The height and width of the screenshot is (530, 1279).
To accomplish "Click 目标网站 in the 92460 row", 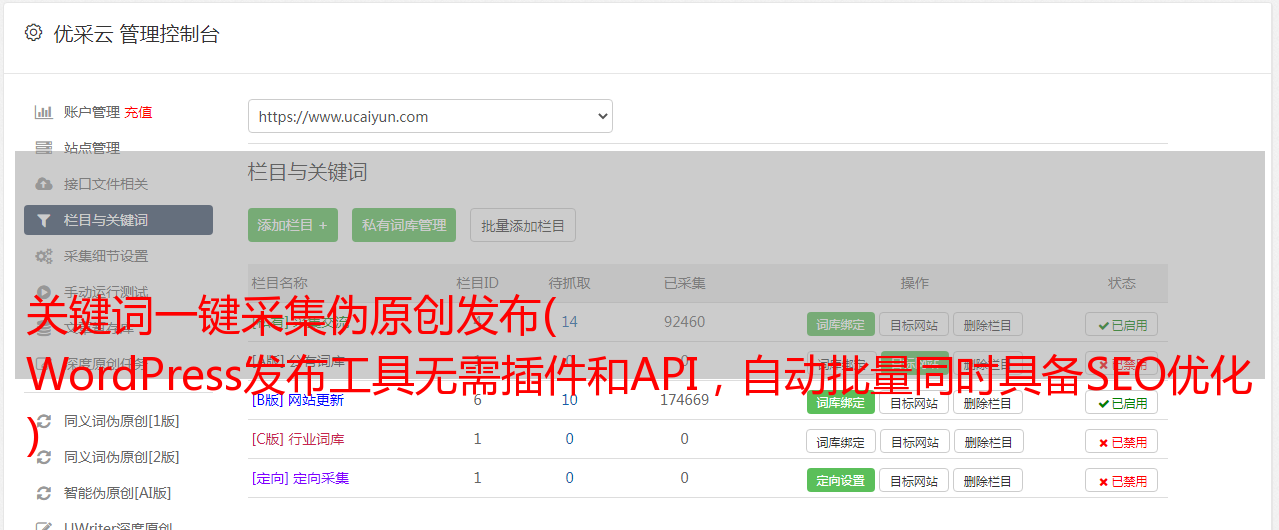I will (914, 324).
